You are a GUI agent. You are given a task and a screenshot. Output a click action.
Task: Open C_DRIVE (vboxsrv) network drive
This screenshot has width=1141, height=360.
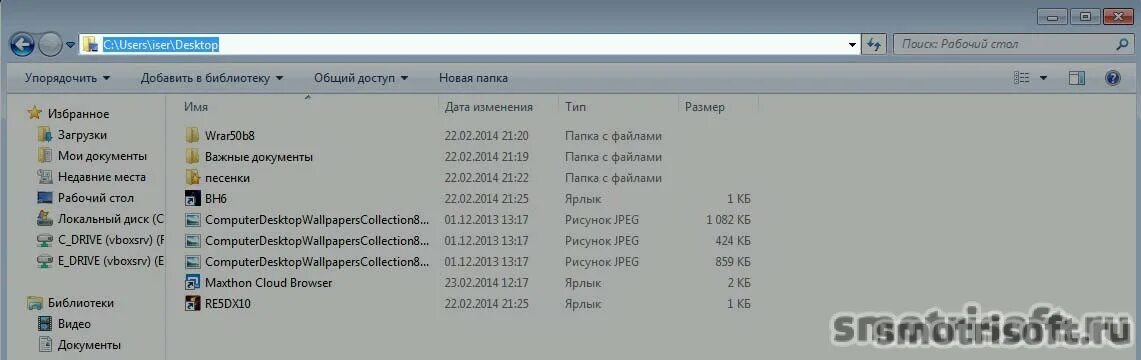(111, 240)
